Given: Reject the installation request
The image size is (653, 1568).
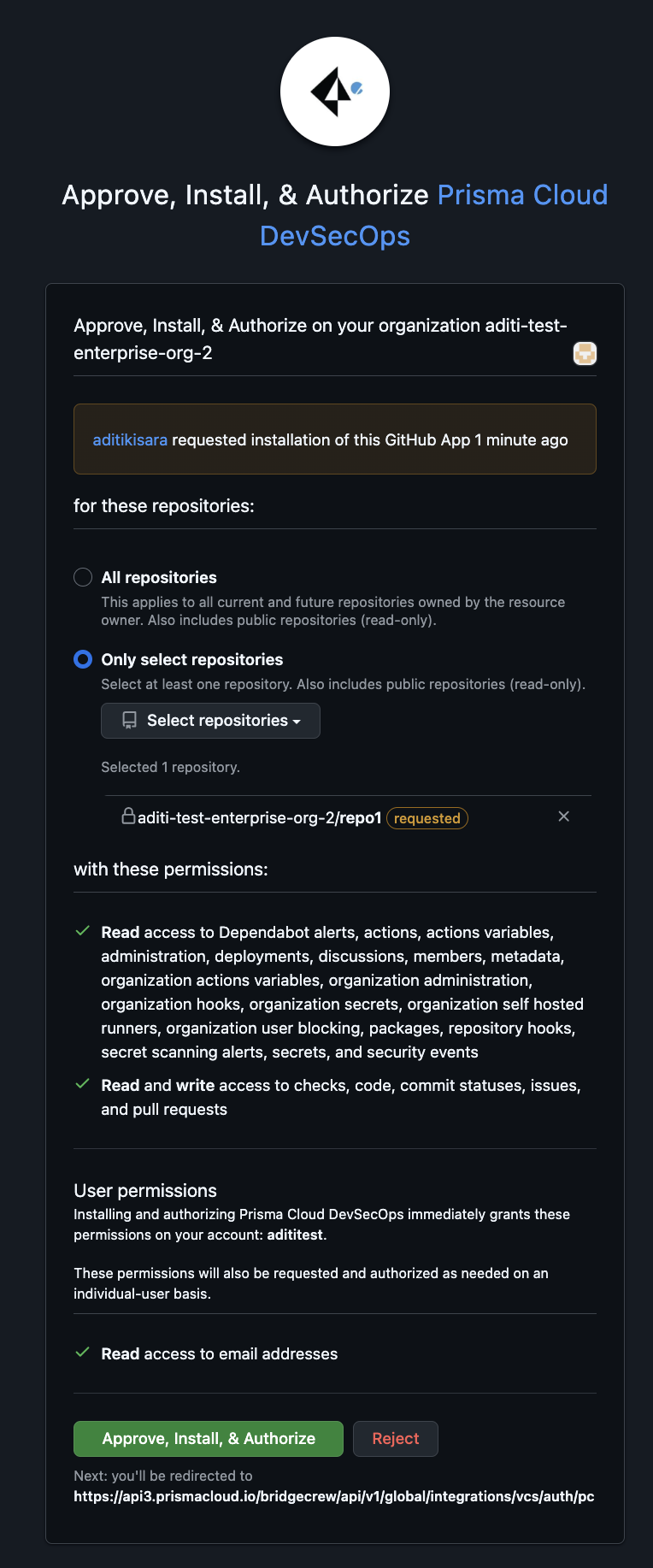Looking at the screenshot, I should (x=395, y=1439).
